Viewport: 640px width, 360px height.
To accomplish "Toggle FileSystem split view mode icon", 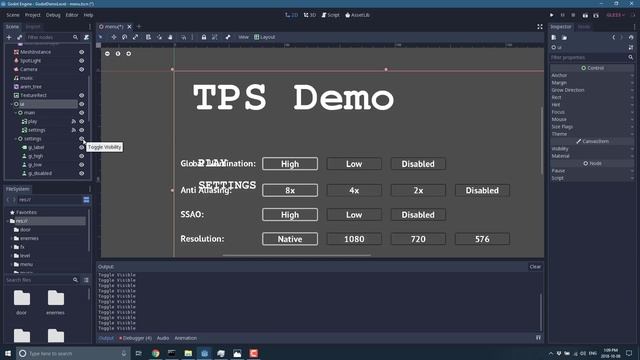I will (86, 200).
